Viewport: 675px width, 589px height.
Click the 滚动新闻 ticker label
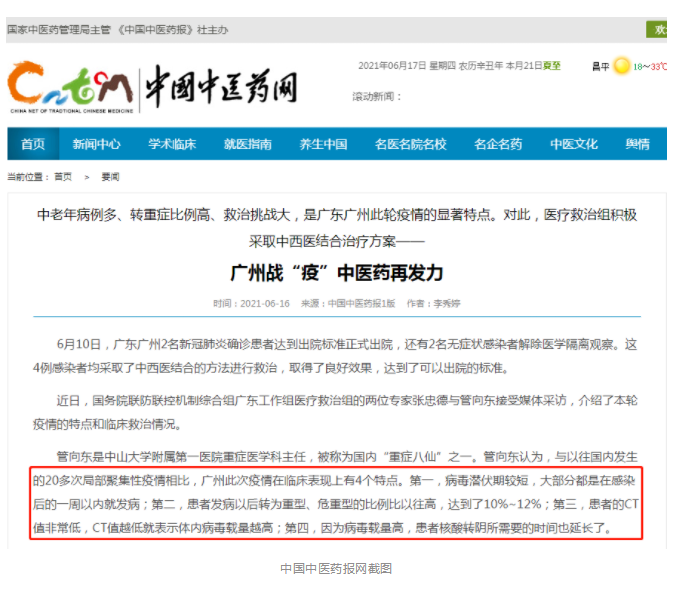tap(376, 97)
